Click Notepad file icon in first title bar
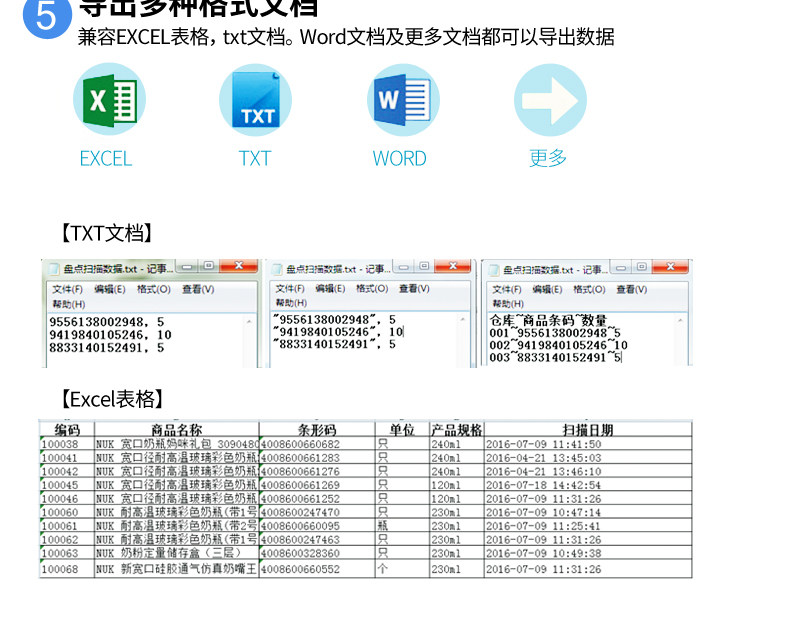 pos(54,269)
